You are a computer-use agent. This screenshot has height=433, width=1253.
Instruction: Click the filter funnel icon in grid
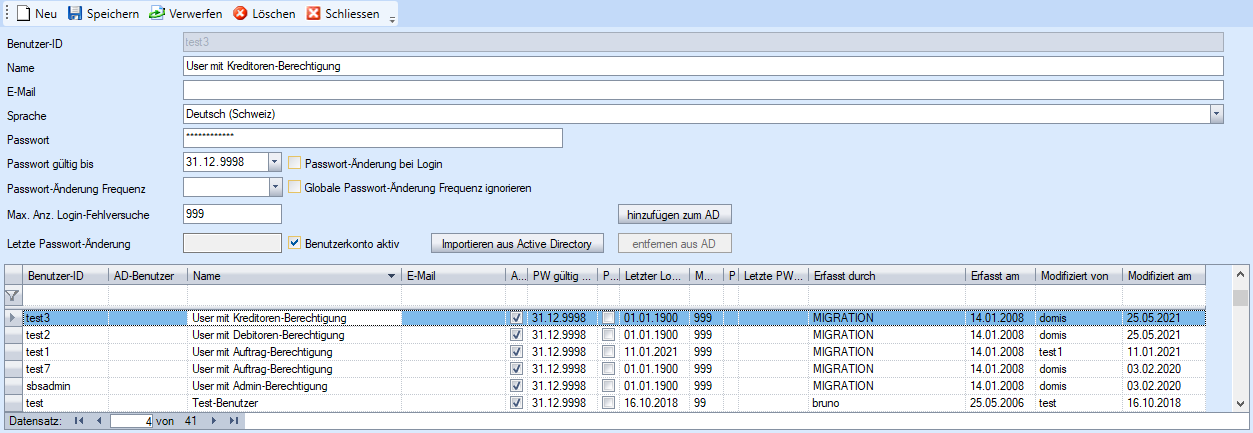pyautogui.click(x=13, y=296)
